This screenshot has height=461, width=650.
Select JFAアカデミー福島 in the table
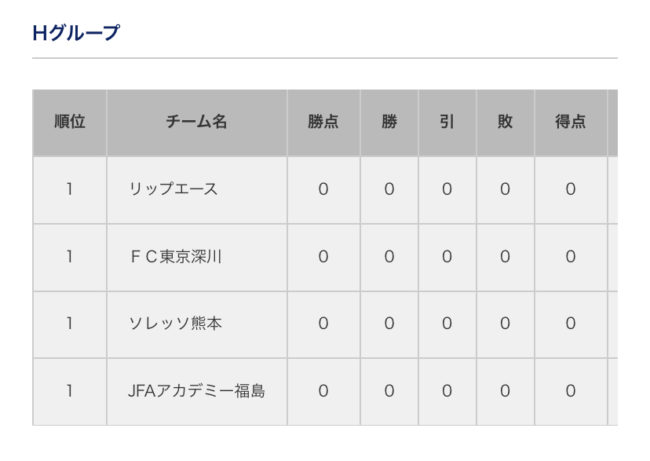pyautogui.click(x=196, y=391)
